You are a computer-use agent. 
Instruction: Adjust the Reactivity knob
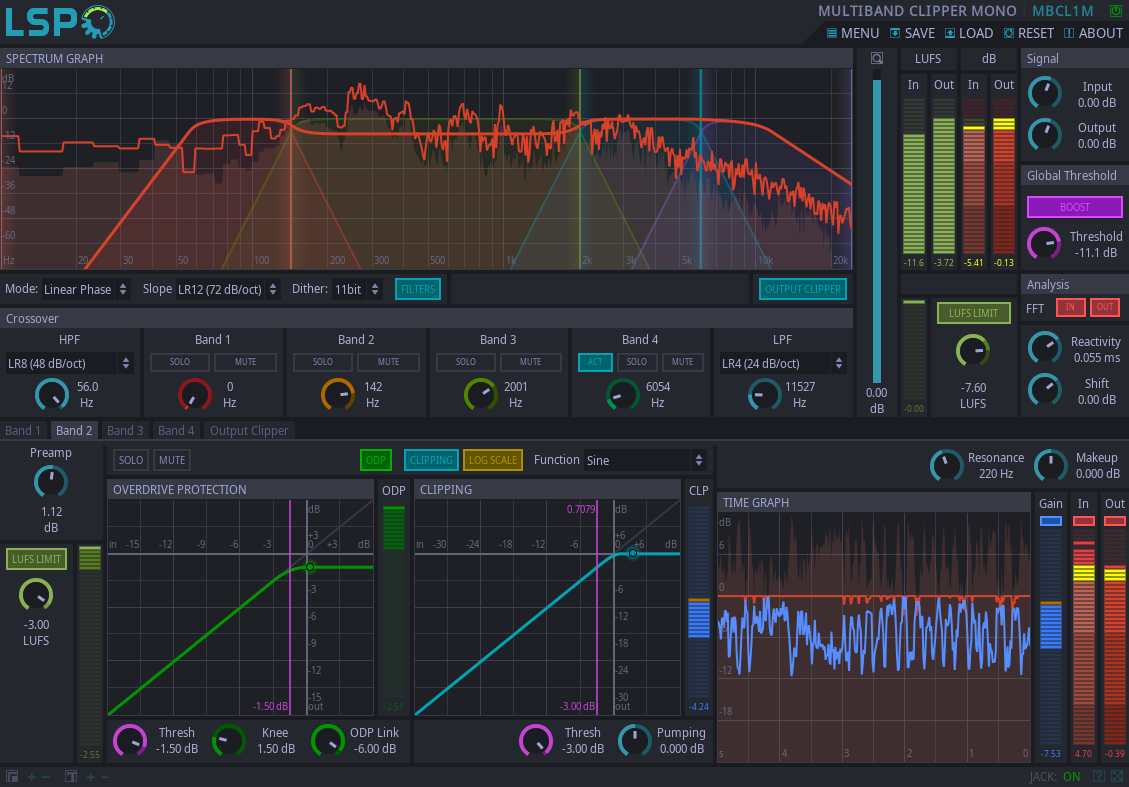pos(1044,348)
